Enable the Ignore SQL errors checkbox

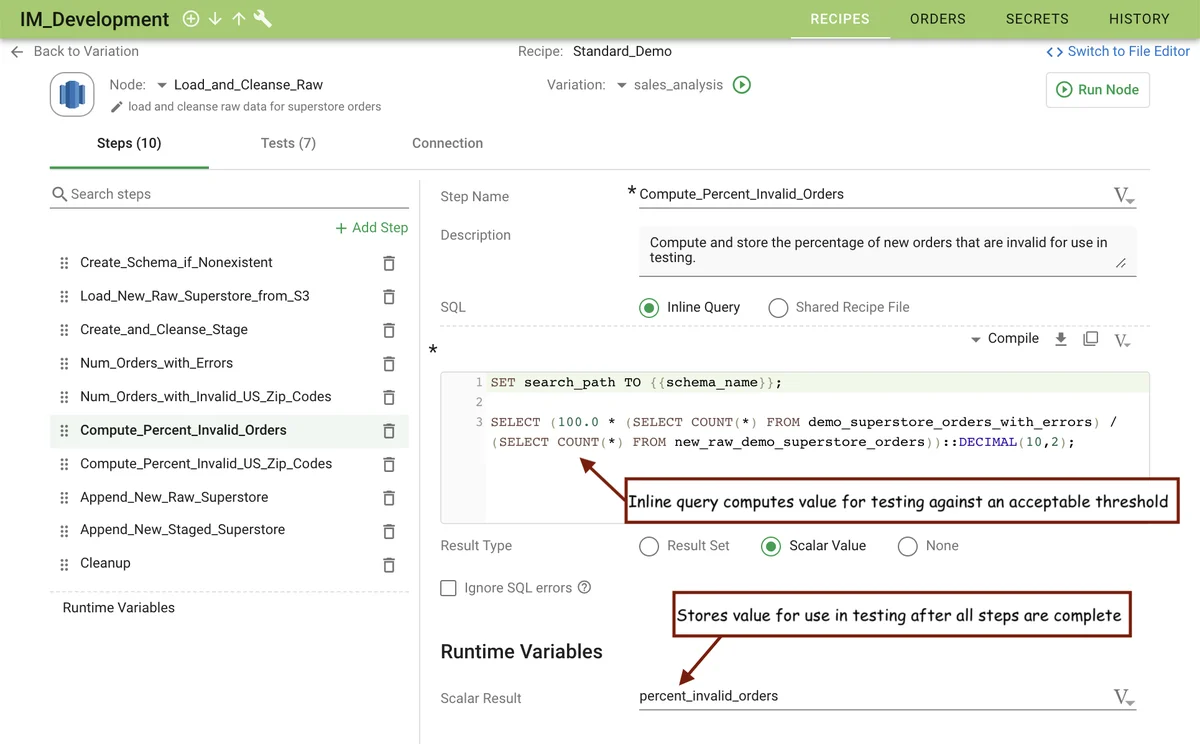449,588
